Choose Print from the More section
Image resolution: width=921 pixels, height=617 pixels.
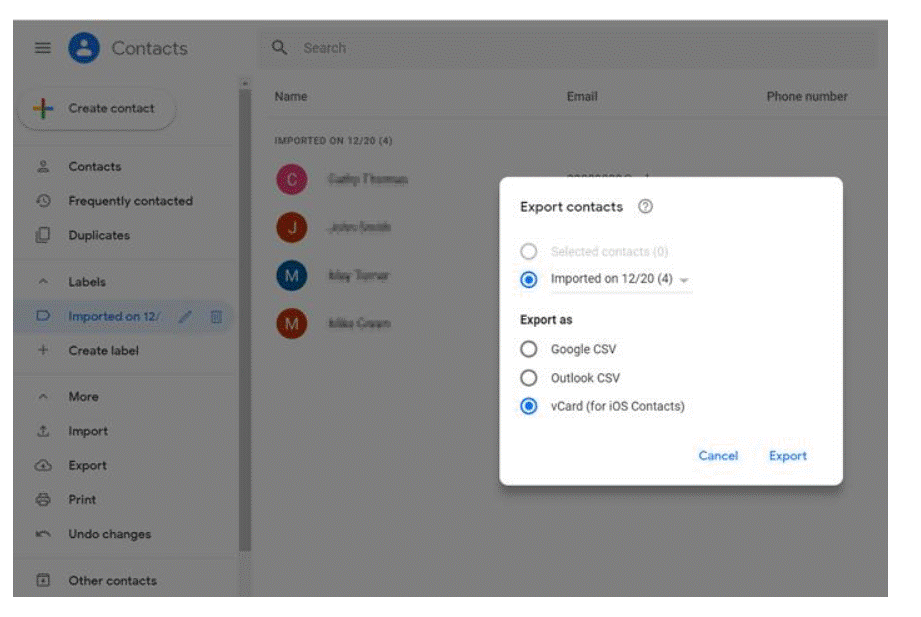(82, 499)
